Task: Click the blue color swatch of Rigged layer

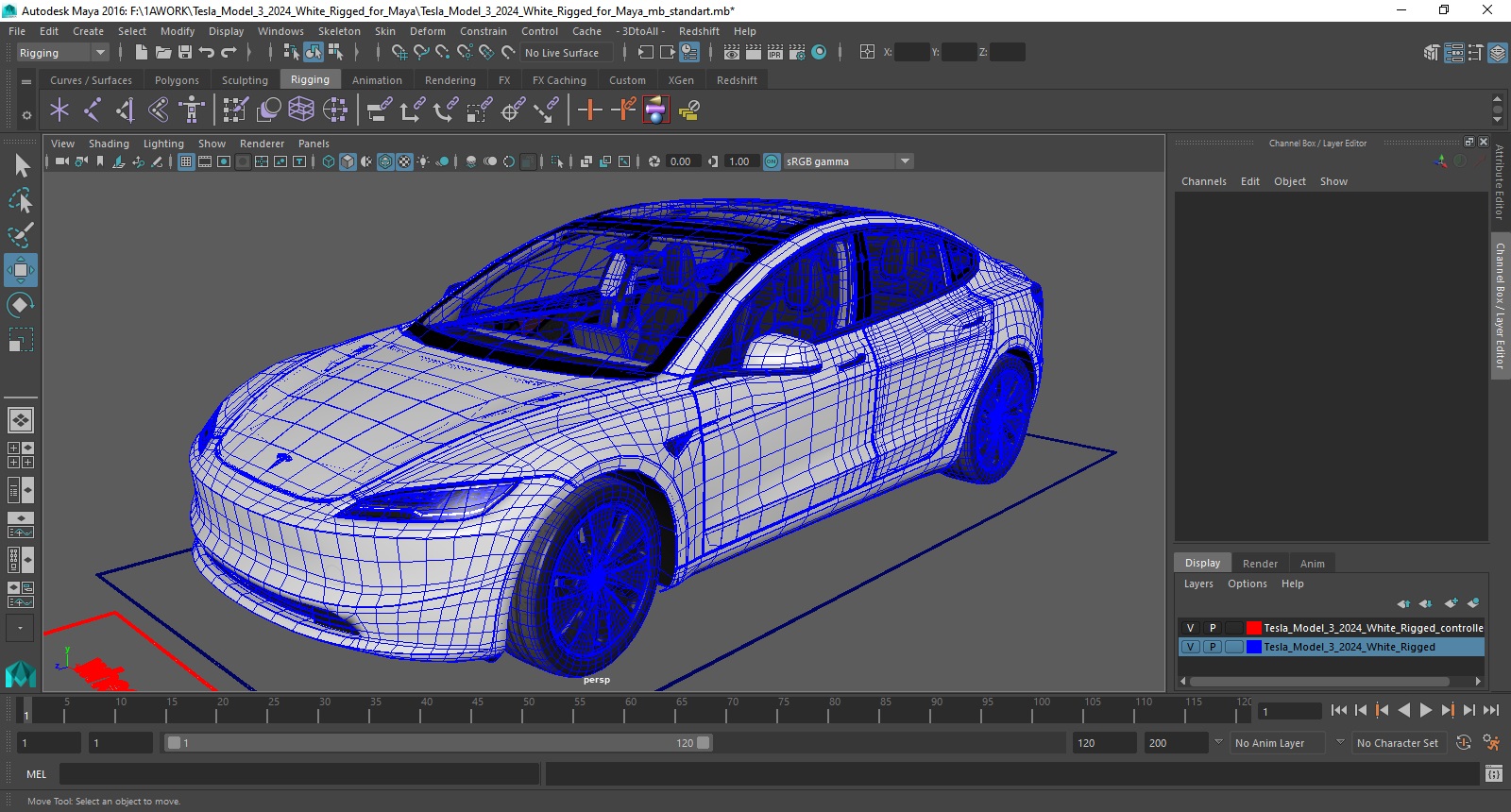Action: (x=1254, y=647)
